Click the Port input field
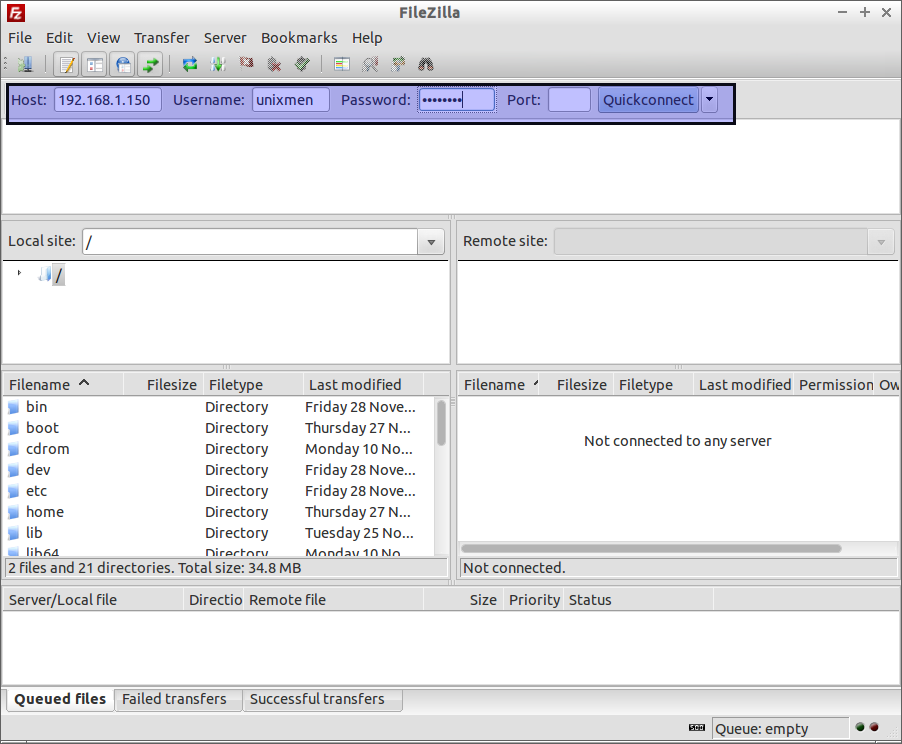The width and height of the screenshot is (902, 744). tap(570, 100)
